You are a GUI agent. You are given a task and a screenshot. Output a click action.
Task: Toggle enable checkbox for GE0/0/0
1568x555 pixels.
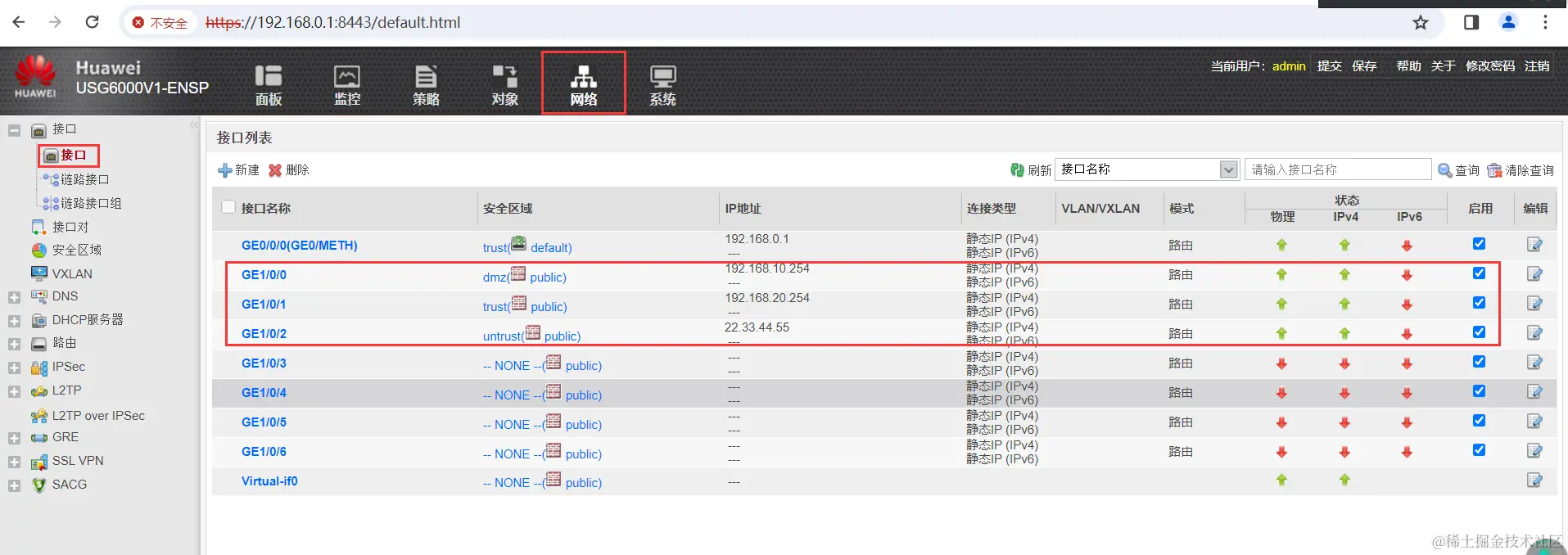pos(1479,244)
